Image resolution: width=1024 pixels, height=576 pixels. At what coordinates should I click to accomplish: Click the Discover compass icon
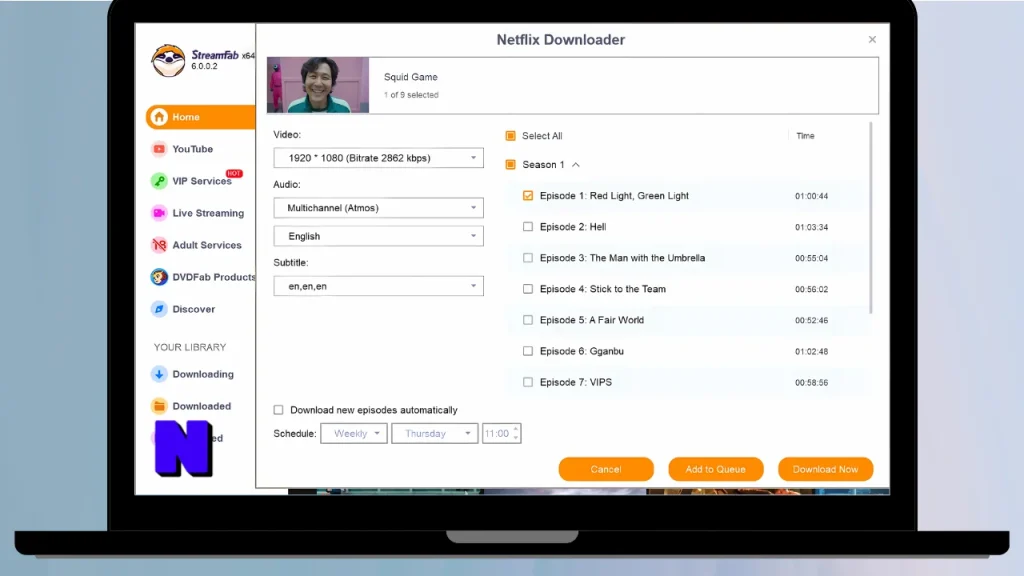[159, 309]
